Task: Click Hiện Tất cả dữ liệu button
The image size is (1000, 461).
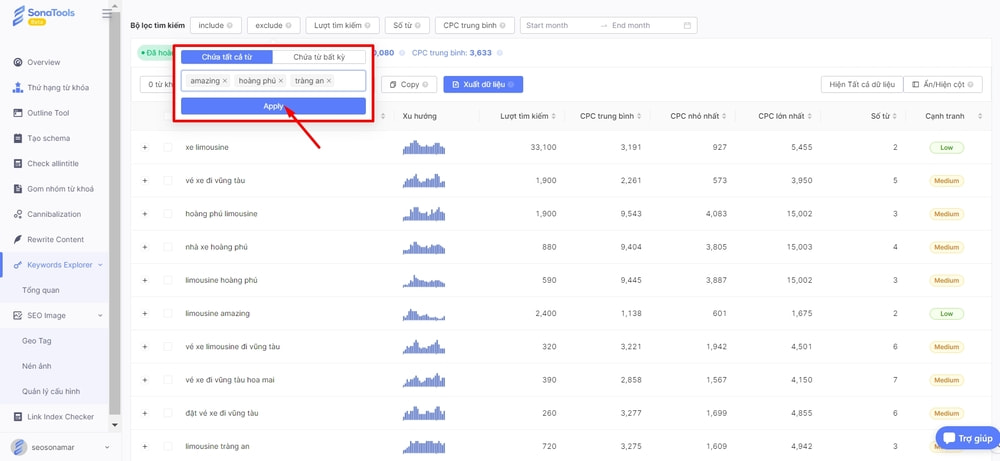Action: pyautogui.click(x=862, y=84)
